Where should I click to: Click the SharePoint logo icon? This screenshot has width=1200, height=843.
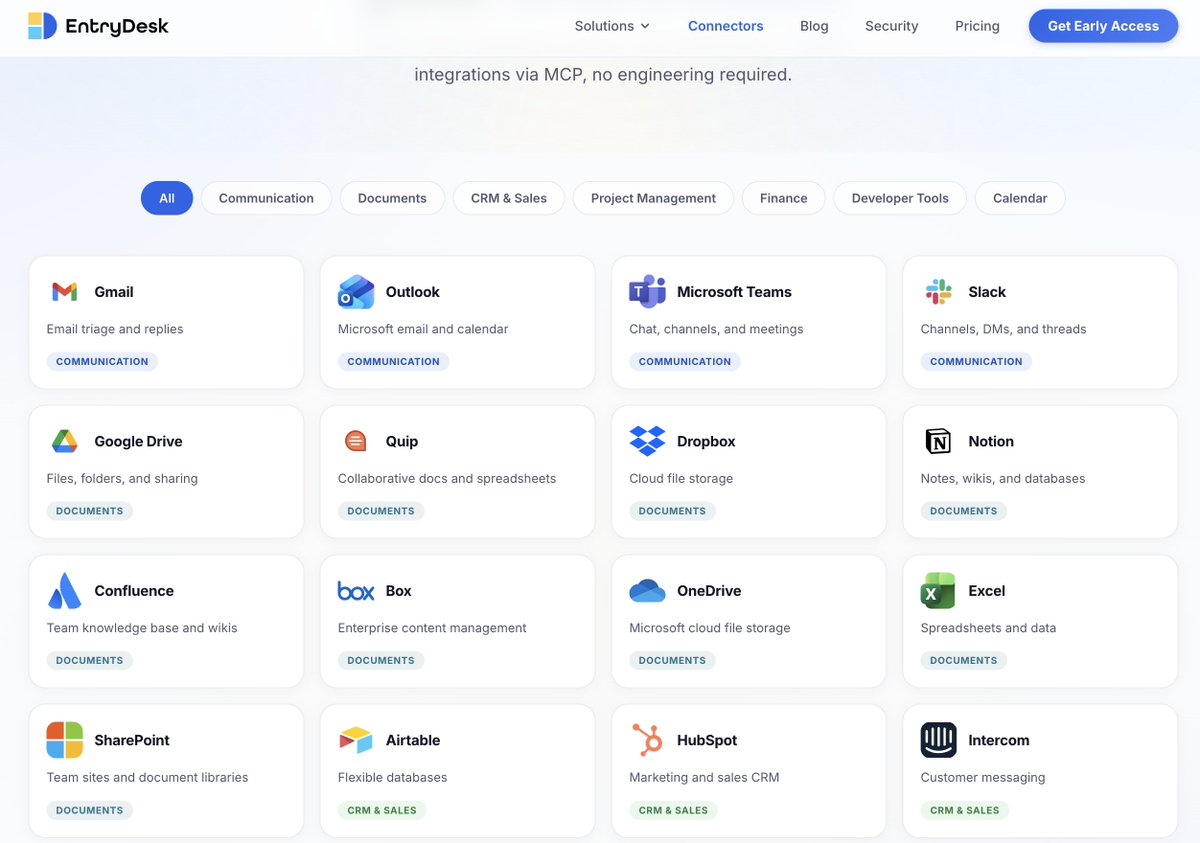[x=64, y=740]
